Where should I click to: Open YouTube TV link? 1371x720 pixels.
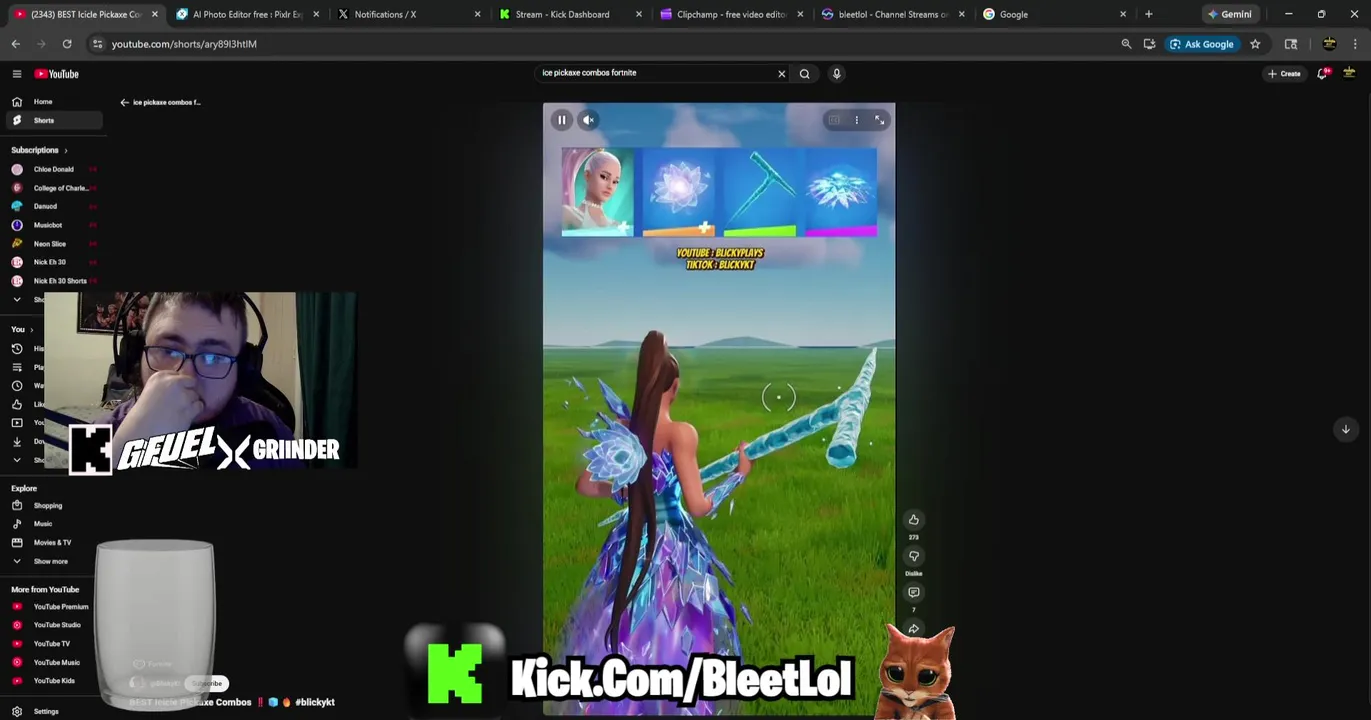[x=52, y=644]
